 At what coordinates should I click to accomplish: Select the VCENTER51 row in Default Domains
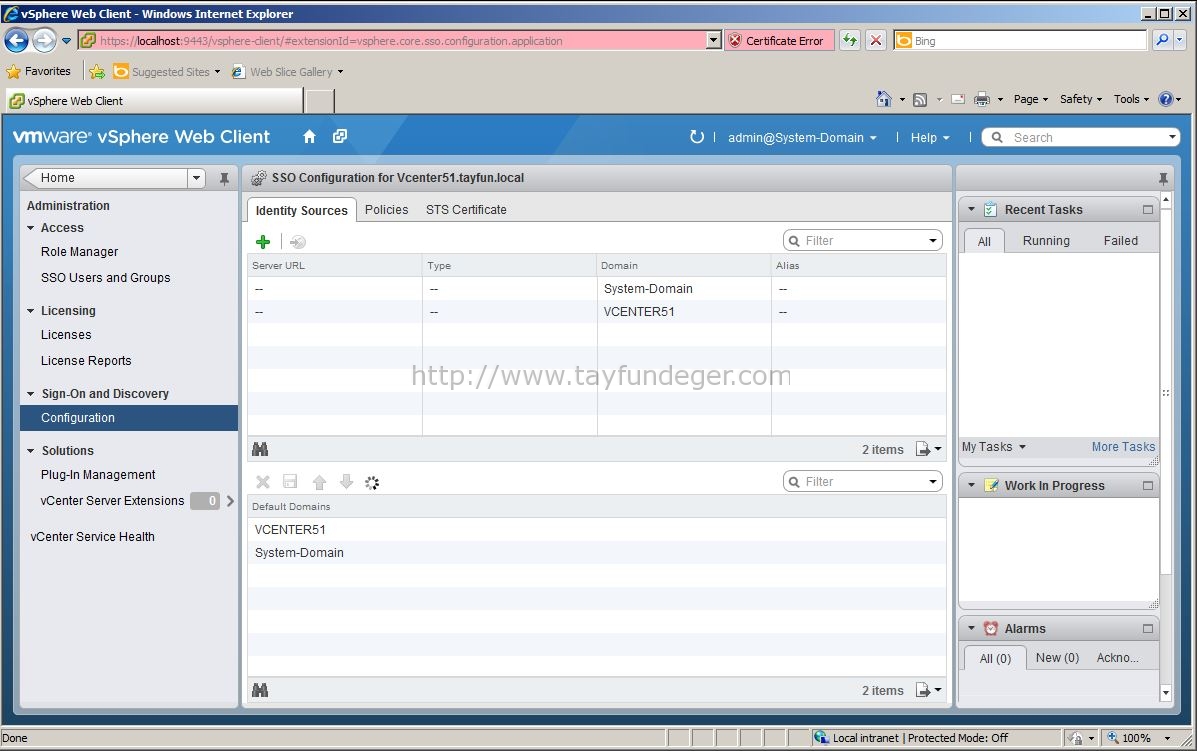click(x=596, y=530)
